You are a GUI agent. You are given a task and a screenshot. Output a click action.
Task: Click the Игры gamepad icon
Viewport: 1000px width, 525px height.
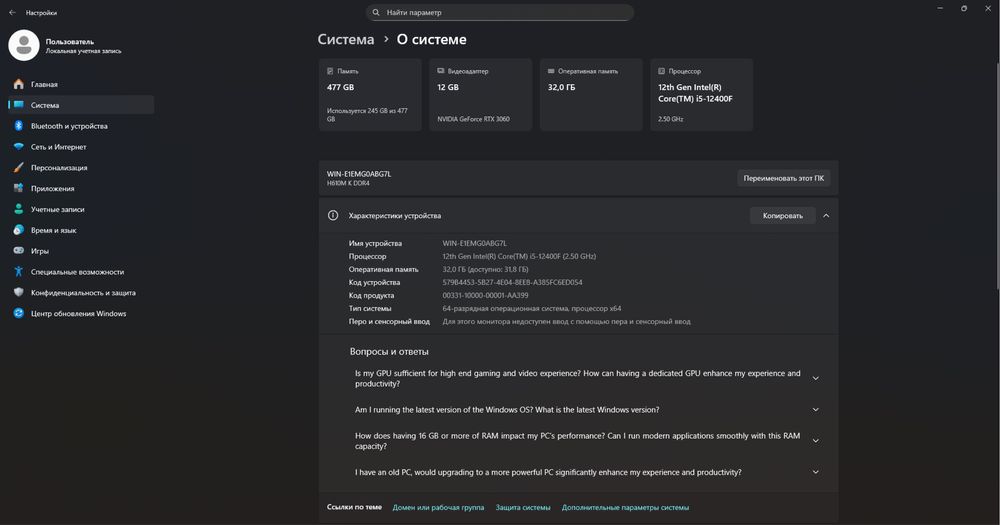coord(18,251)
